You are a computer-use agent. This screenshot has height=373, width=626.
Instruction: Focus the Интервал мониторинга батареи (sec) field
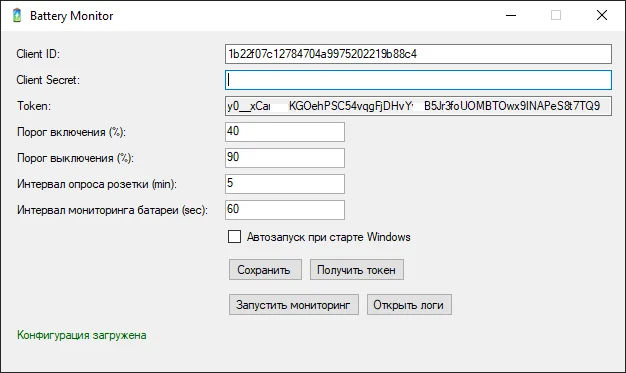pyautogui.click(x=285, y=210)
